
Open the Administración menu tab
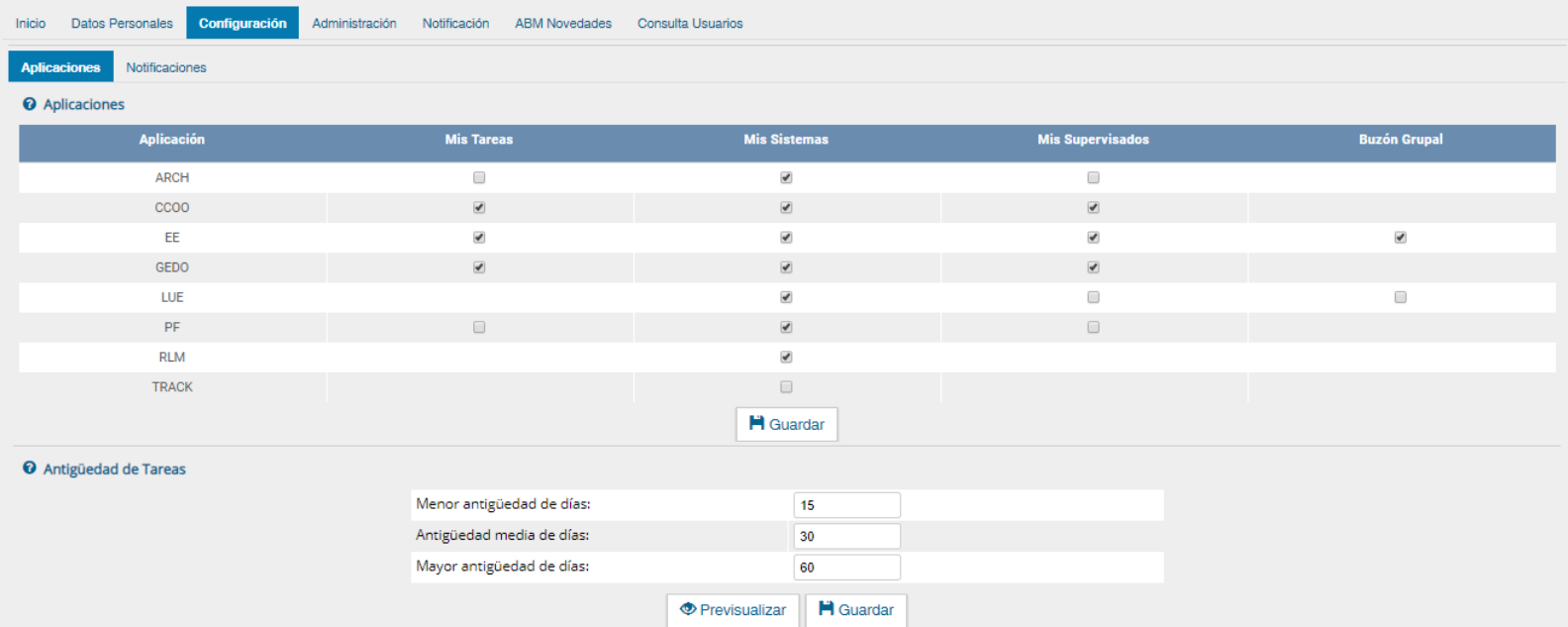(353, 23)
